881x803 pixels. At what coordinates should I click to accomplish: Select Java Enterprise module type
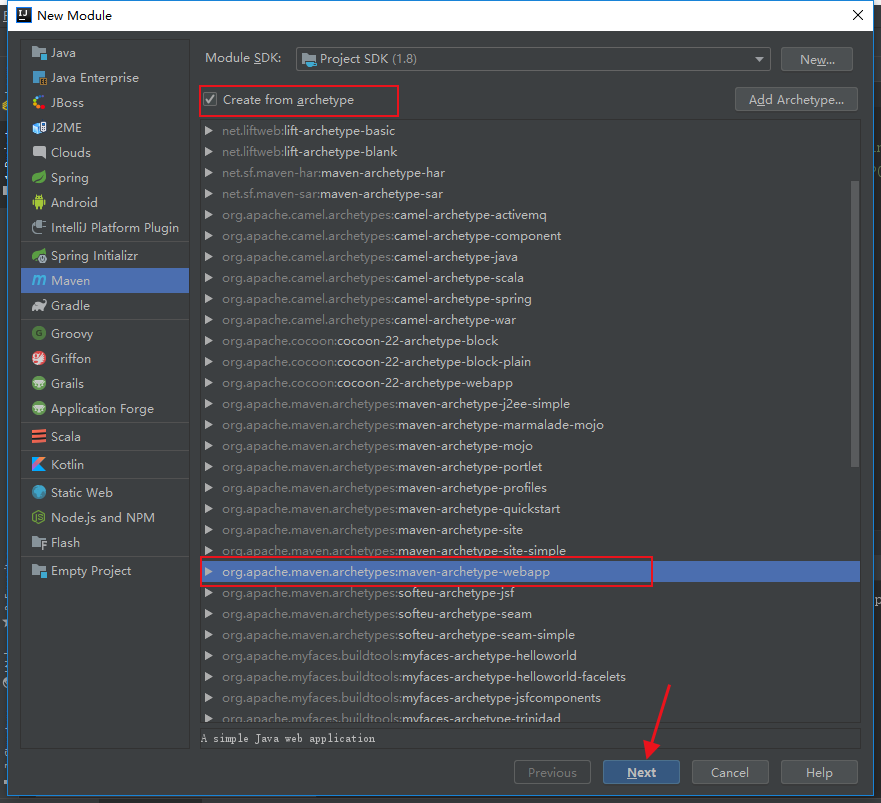(x=105, y=78)
